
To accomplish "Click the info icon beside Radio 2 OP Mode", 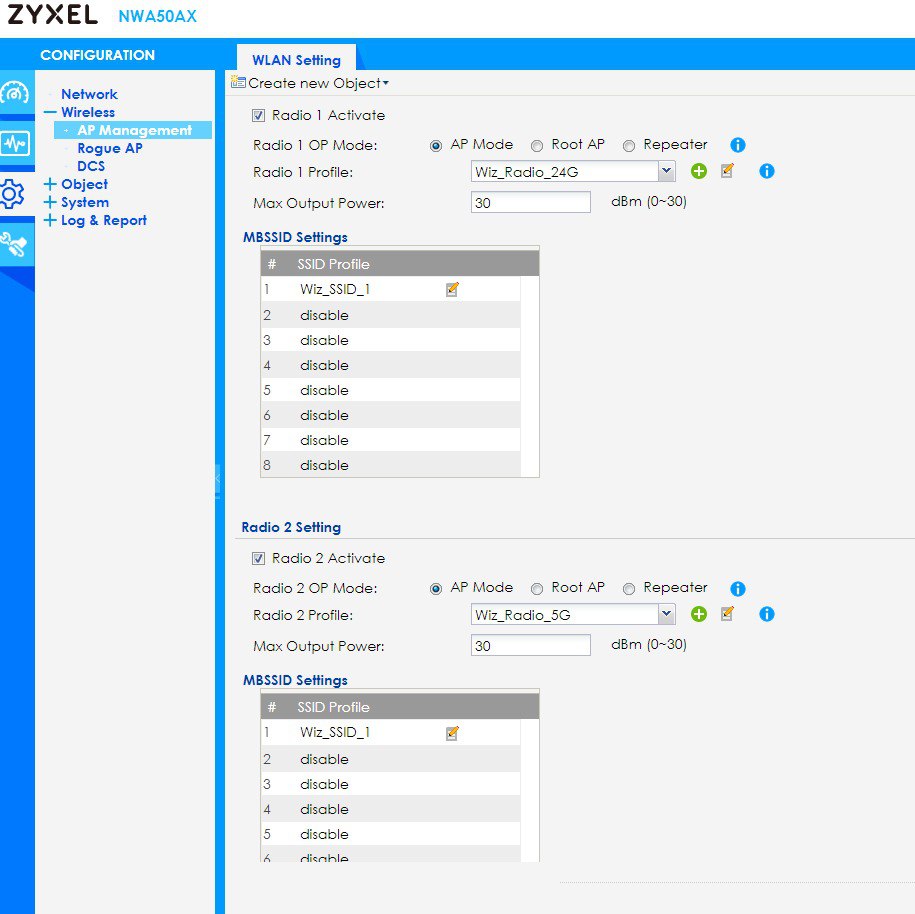I will pos(738,588).
